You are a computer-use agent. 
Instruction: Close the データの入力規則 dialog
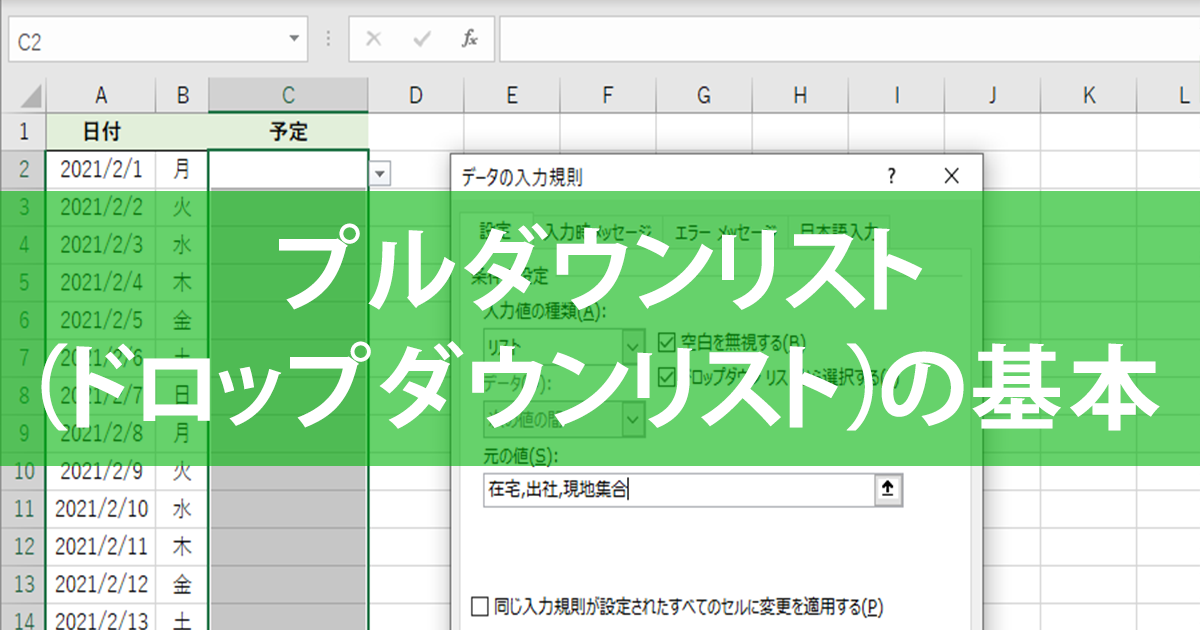951,177
